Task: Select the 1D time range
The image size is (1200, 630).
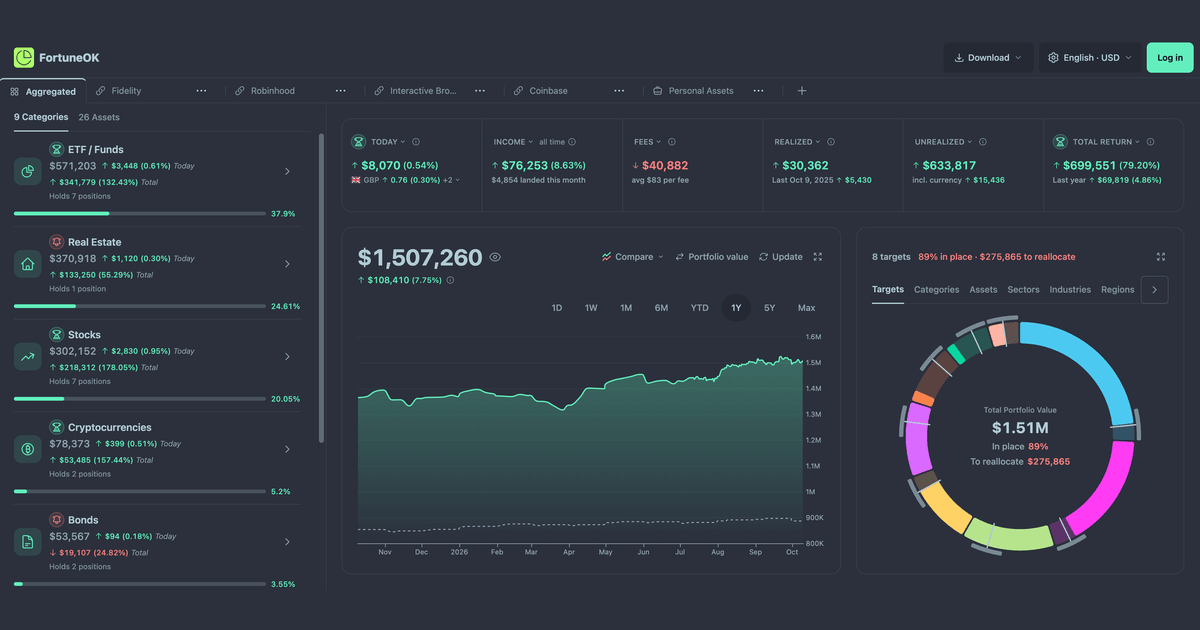Action: click(557, 308)
